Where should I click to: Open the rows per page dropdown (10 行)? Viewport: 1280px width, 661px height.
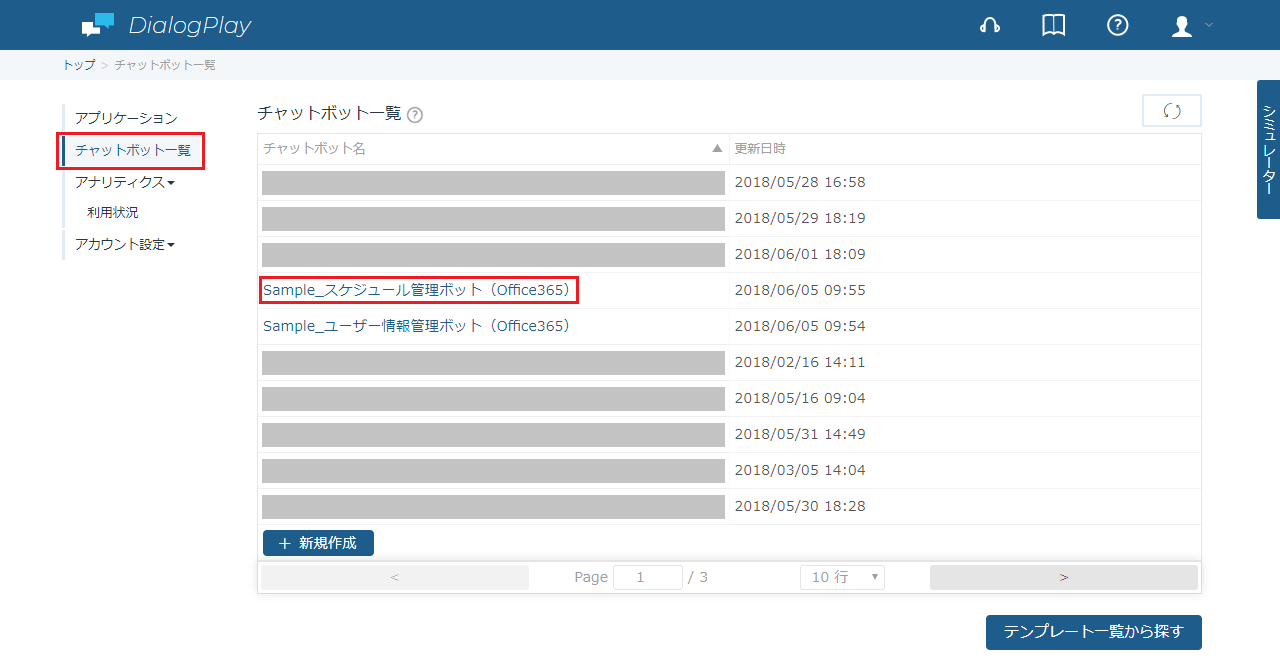tap(842, 577)
